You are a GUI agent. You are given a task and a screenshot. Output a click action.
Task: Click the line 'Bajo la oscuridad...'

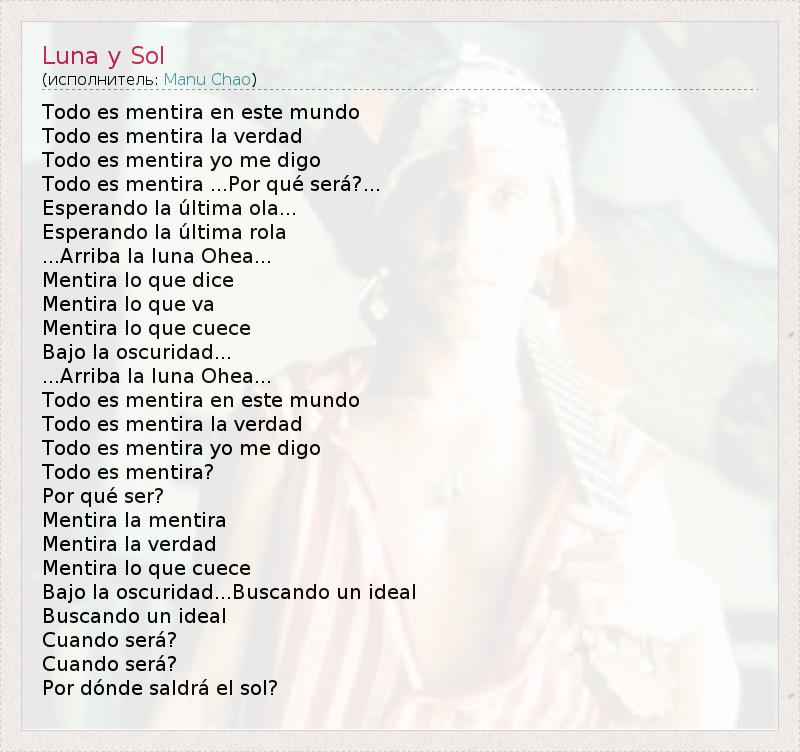point(137,352)
